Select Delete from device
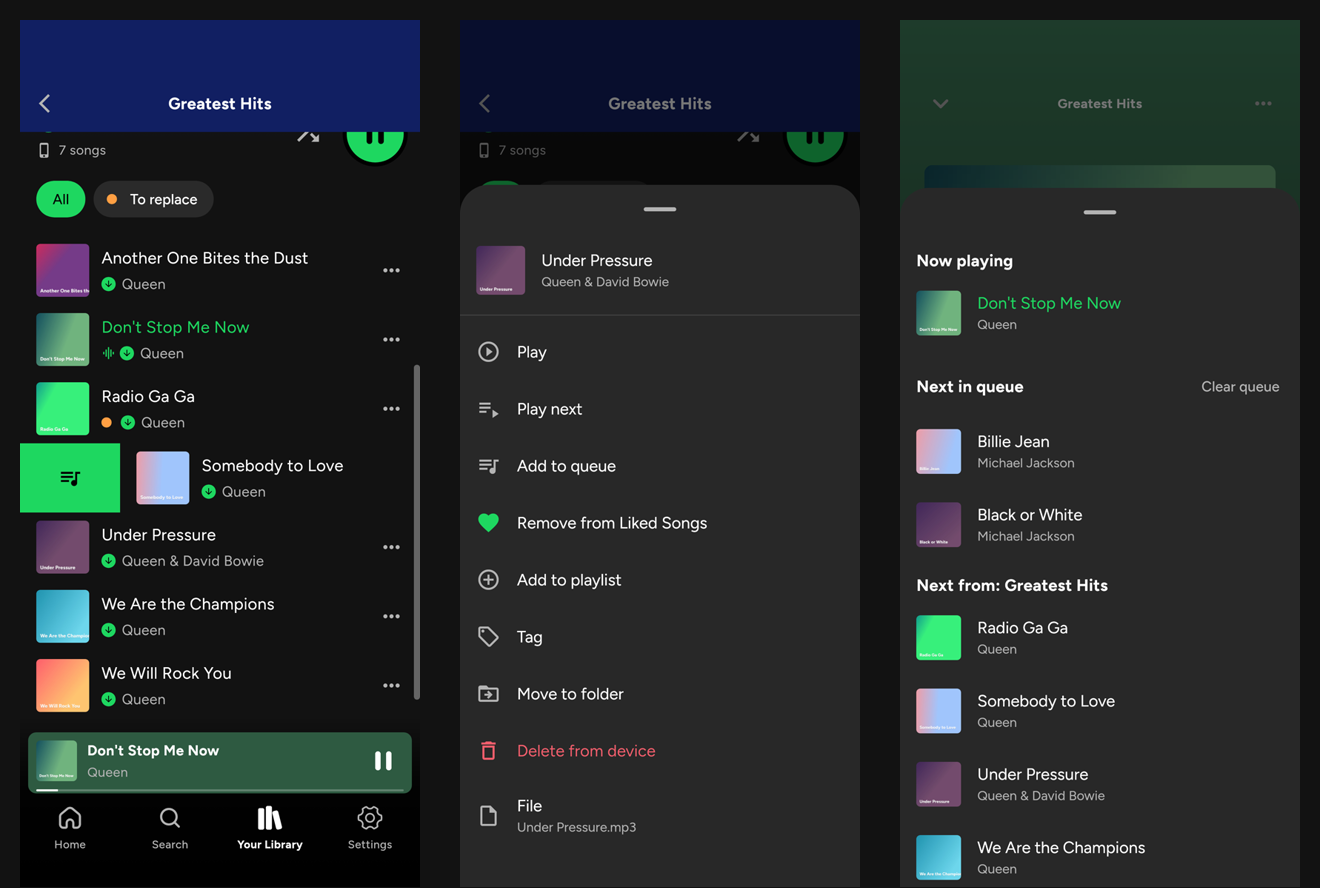This screenshot has height=888, width=1320. [x=660, y=751]
